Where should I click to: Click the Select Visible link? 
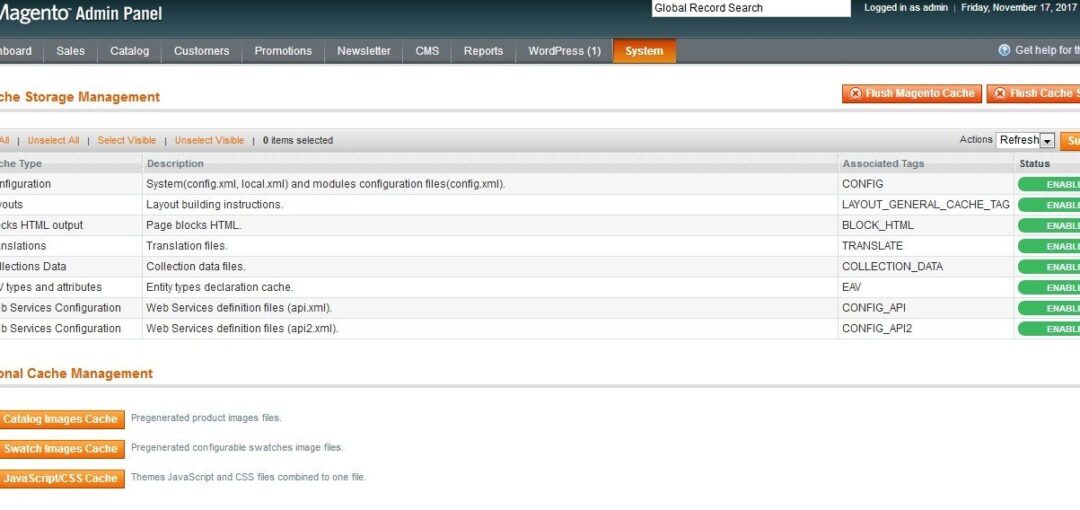tap(127, 141)
